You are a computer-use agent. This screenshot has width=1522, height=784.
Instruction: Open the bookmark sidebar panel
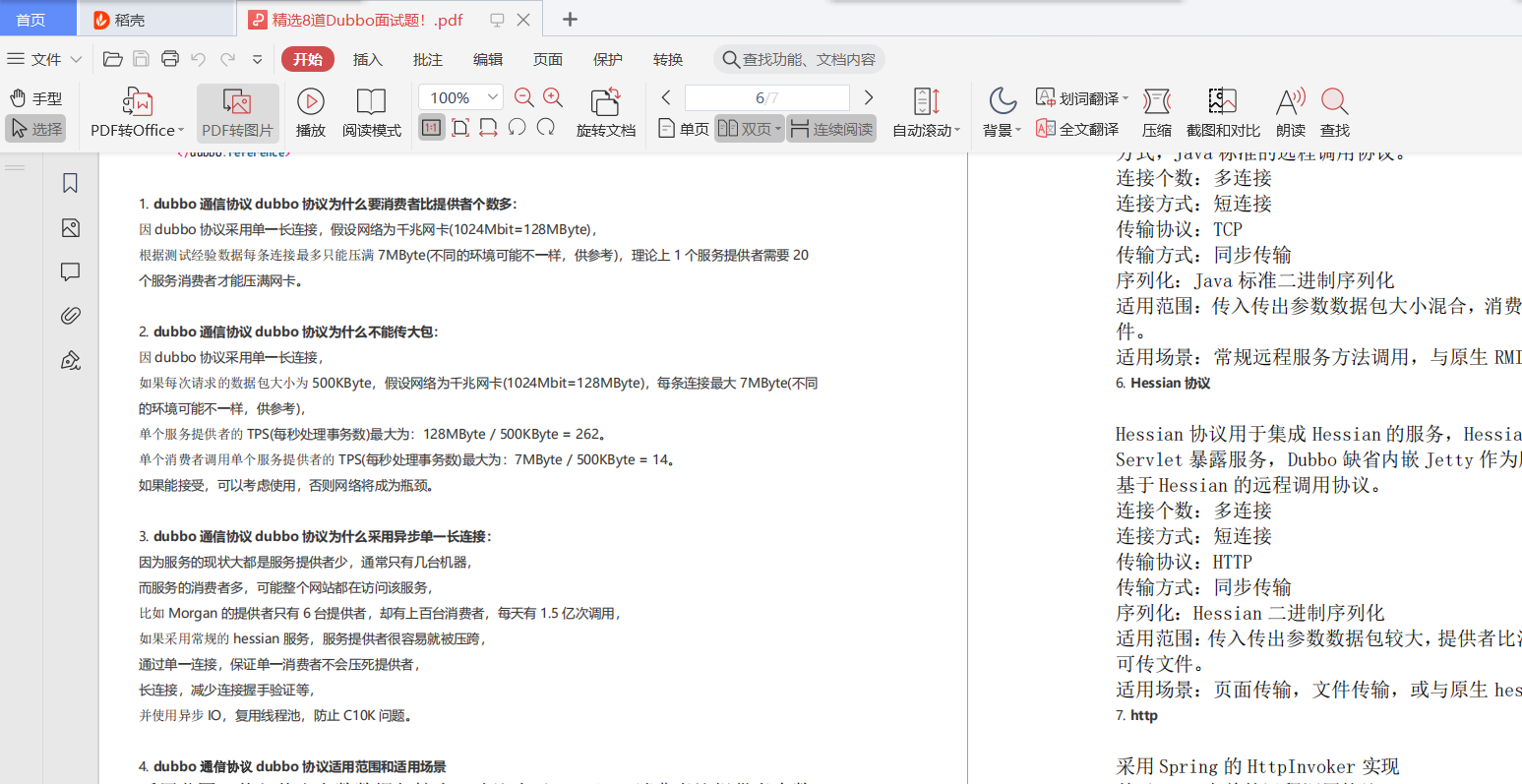70,184
